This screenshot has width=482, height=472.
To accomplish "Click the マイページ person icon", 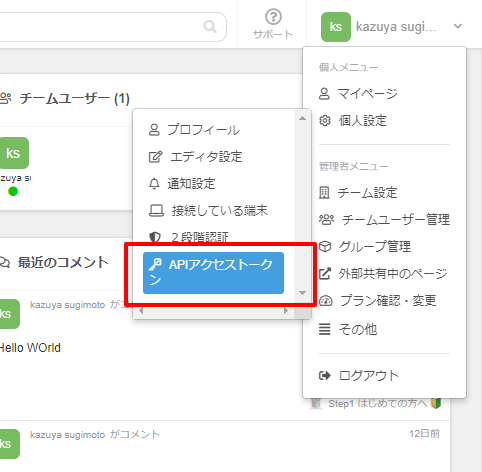I will click(x=324, y=94).
